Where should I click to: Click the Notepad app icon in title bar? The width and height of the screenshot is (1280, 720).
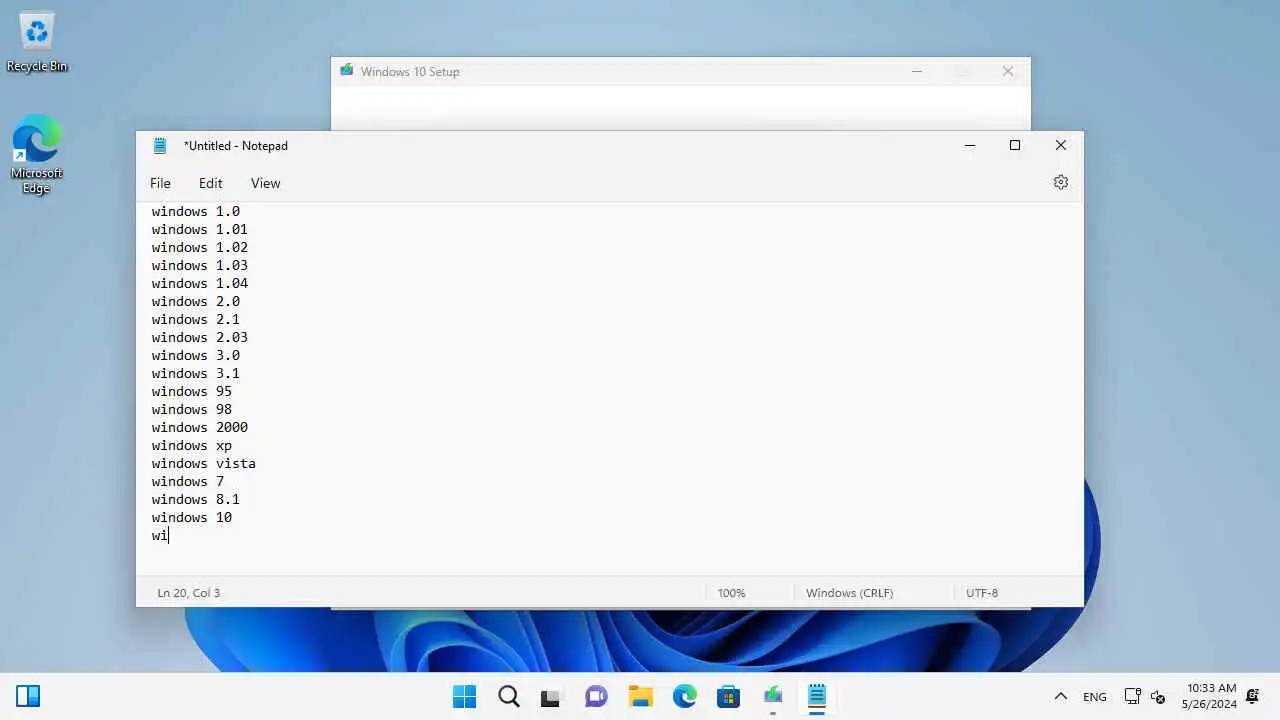[x=160, y=145]
